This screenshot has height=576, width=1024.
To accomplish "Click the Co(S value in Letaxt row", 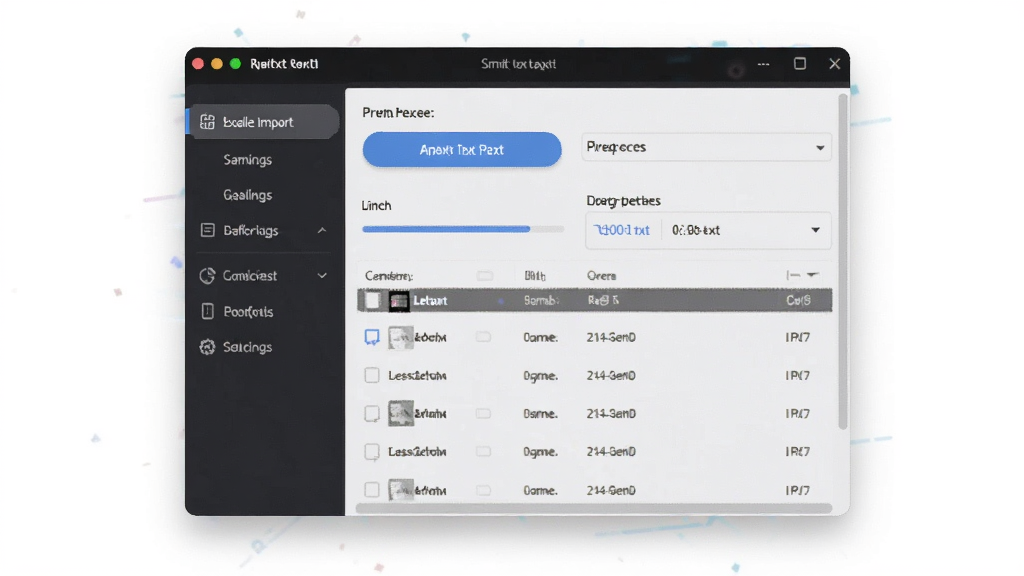I will [x=798, y=300].
